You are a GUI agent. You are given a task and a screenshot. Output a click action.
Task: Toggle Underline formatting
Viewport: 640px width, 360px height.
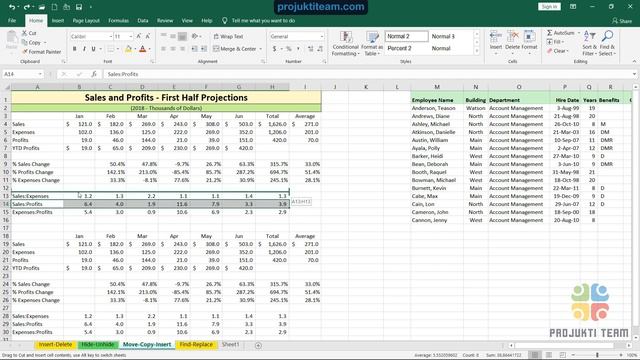tap(93, 49)
